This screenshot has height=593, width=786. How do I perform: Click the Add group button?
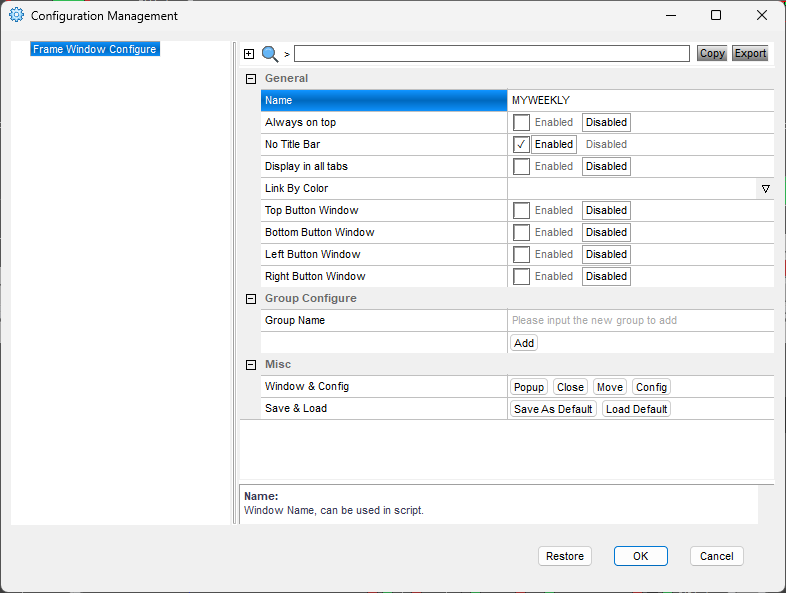[x=524, y=343]
